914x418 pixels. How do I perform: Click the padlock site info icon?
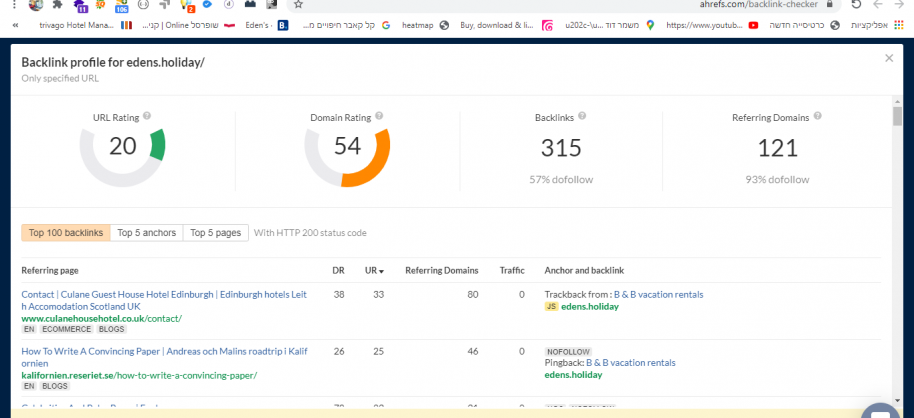[x=830, y=4]
